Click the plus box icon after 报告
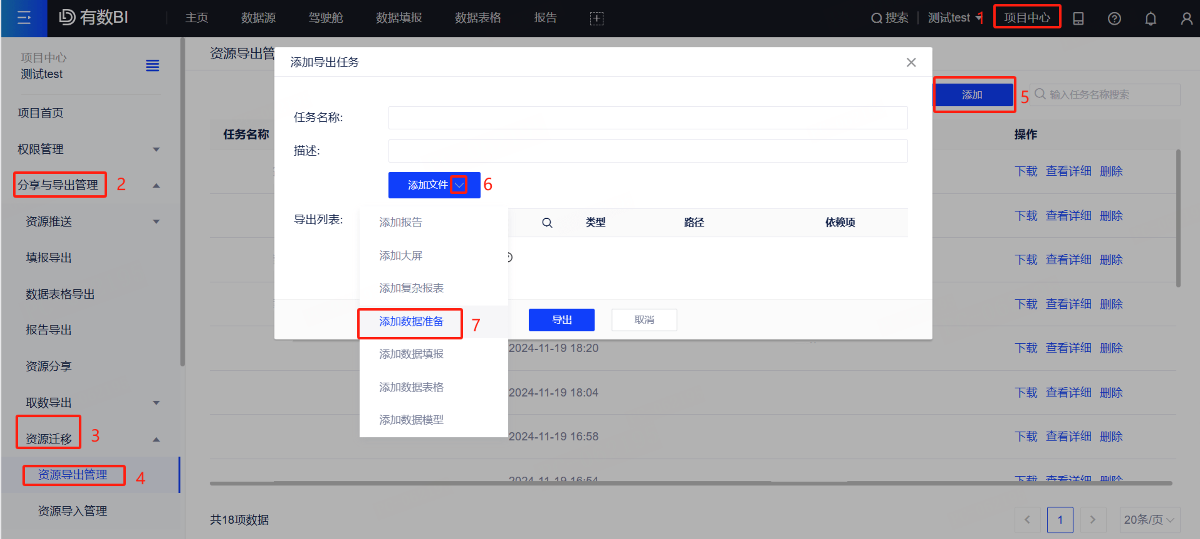The image size is (1200, 539). tap(596, 18)
